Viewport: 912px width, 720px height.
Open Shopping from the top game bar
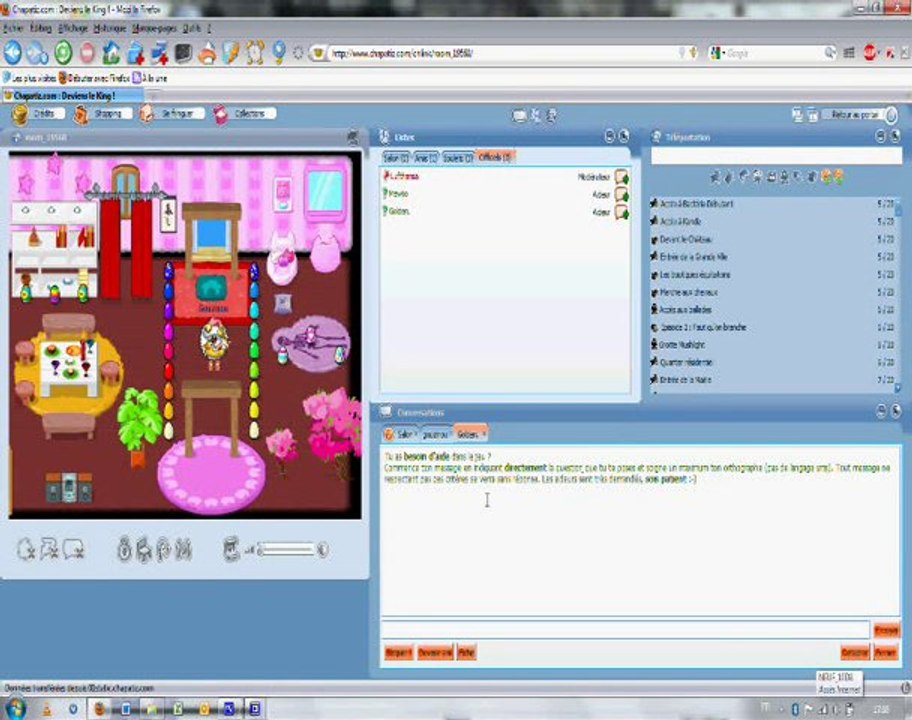(104, 114)
